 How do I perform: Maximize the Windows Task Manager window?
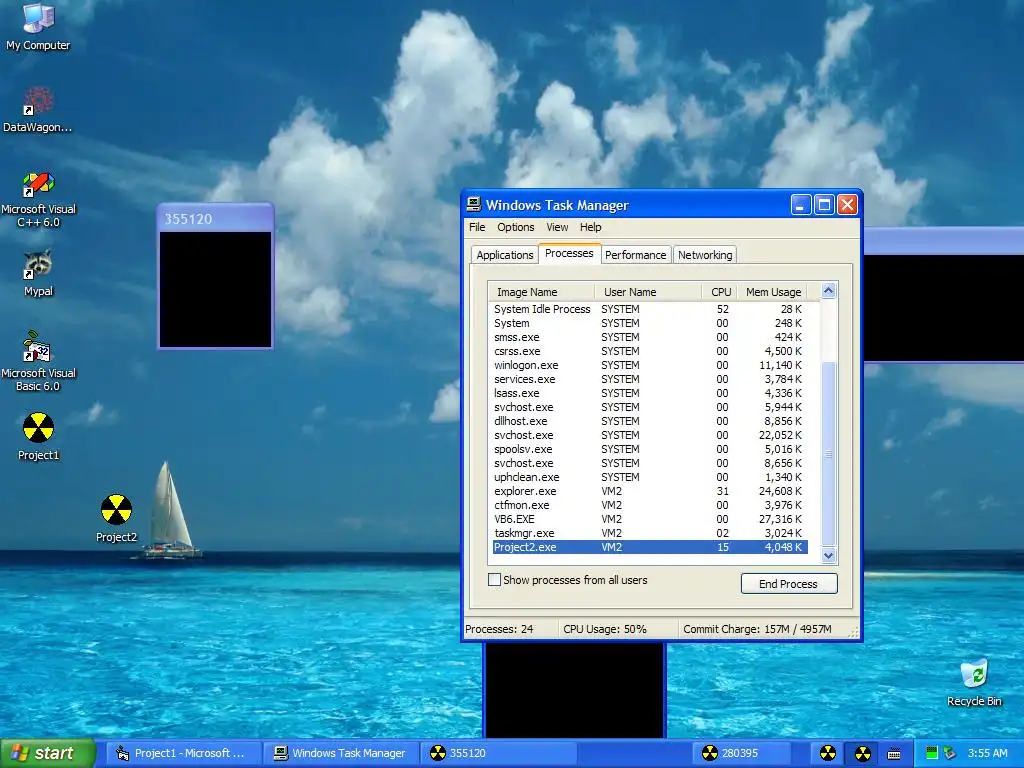pos(824,205)
